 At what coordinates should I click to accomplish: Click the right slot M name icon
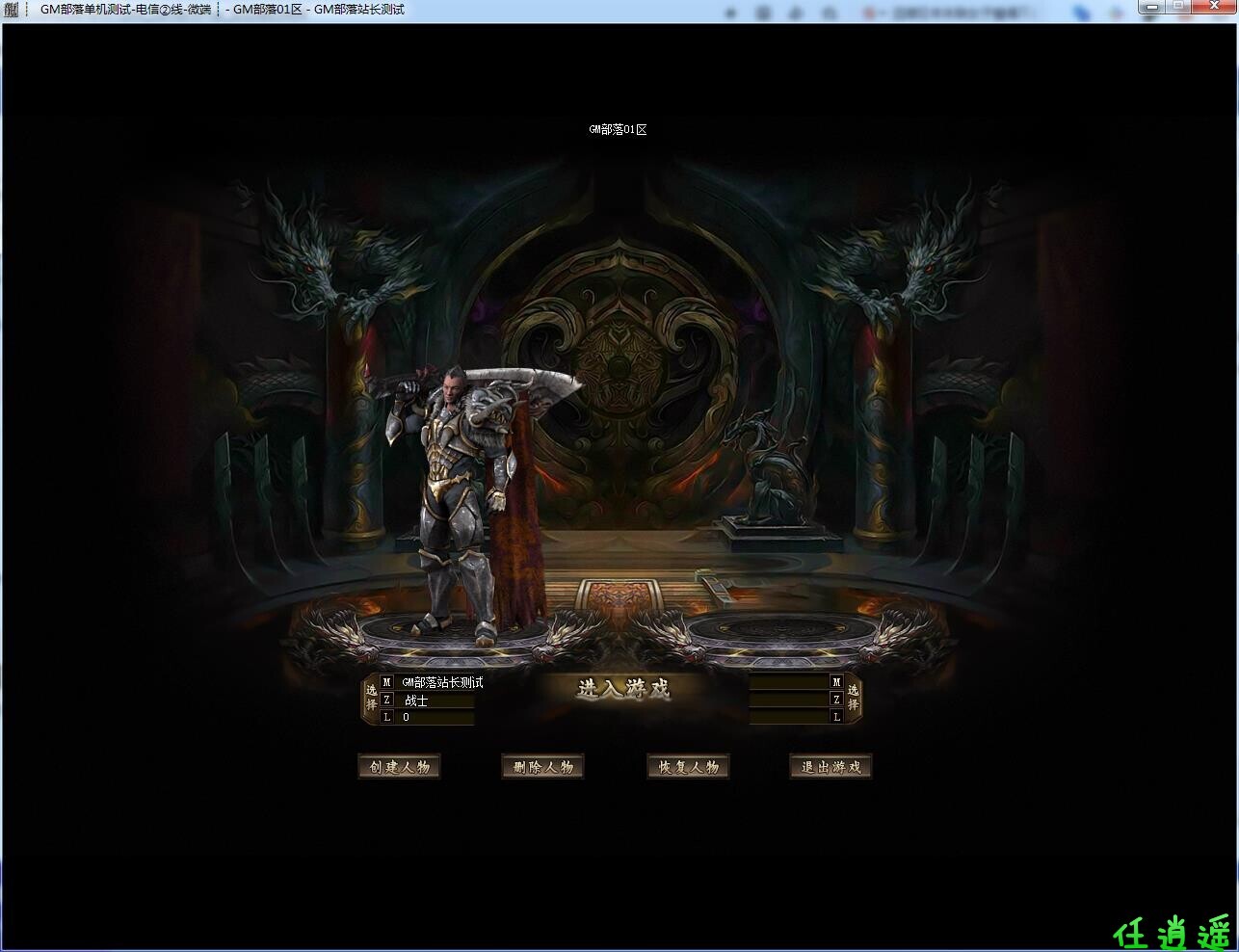click(x=836, y=682)
